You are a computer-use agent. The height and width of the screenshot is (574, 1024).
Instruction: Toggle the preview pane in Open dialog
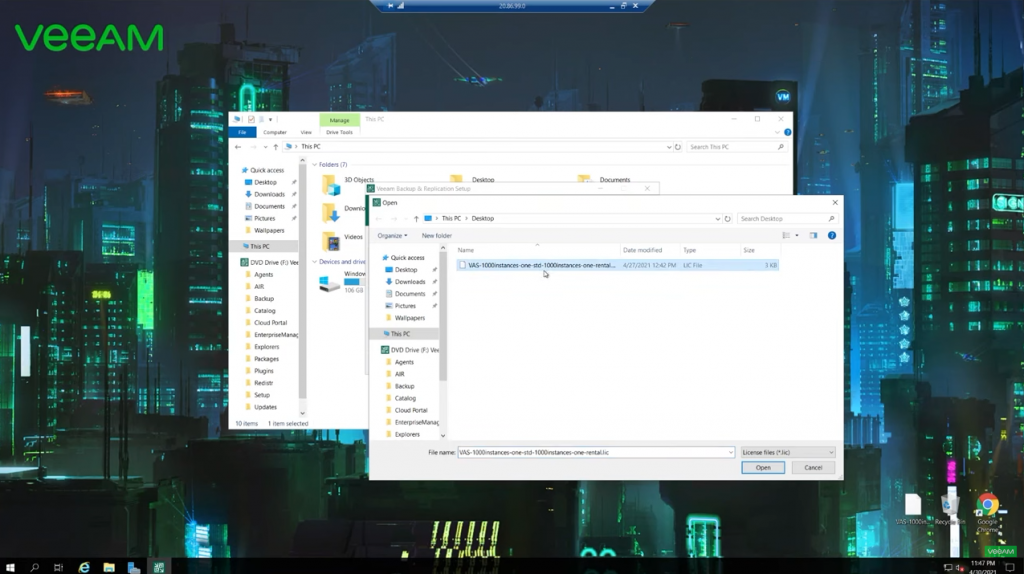[813, 236]
